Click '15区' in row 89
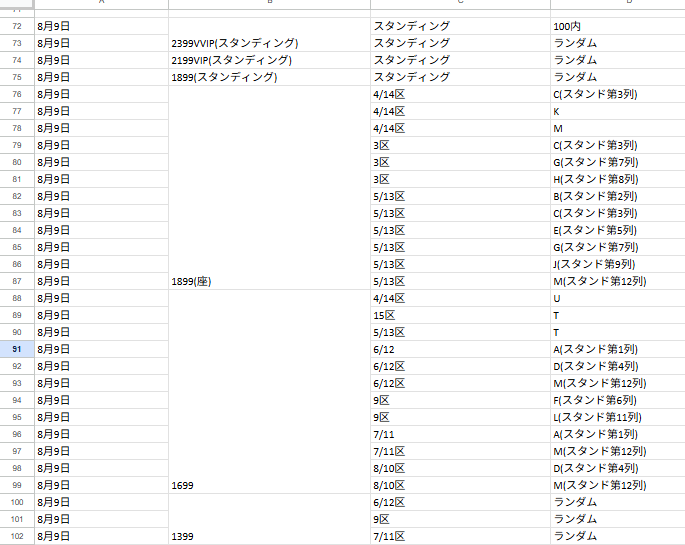Image resolution: width=685 pixels, height=545 pixels. coord(460,315)
